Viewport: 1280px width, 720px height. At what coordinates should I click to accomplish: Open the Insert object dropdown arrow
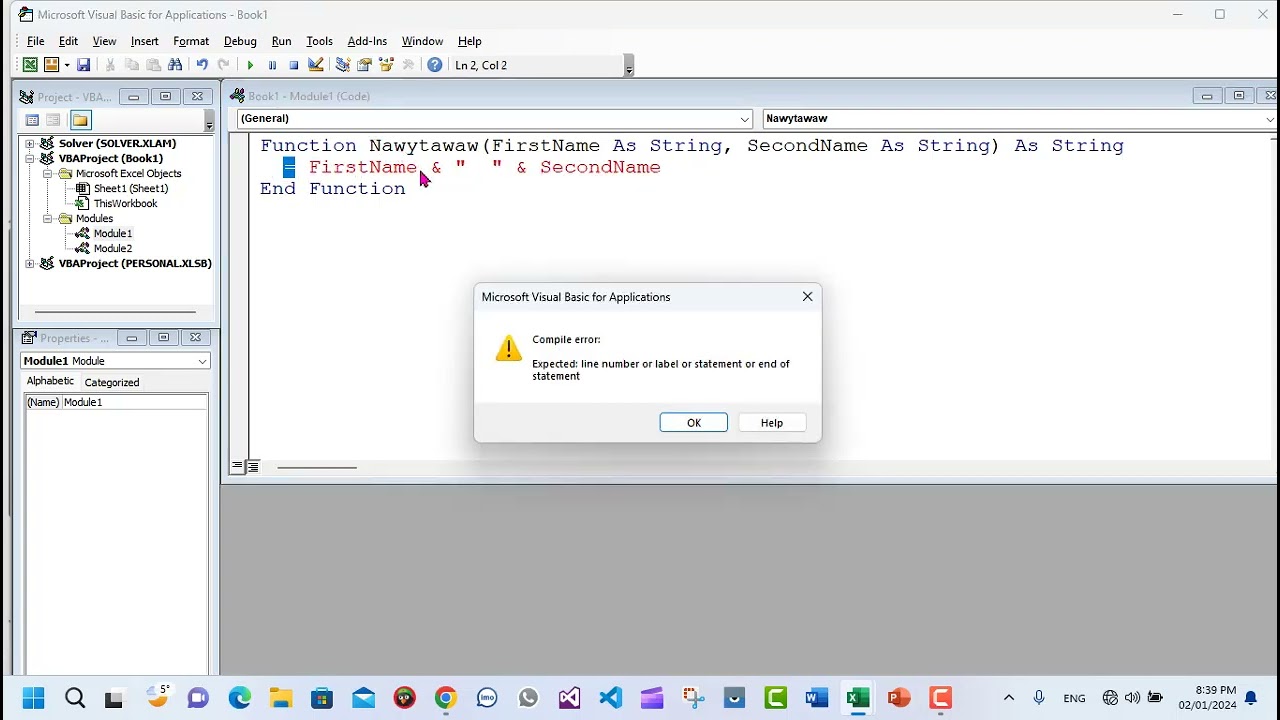(67, 65)
